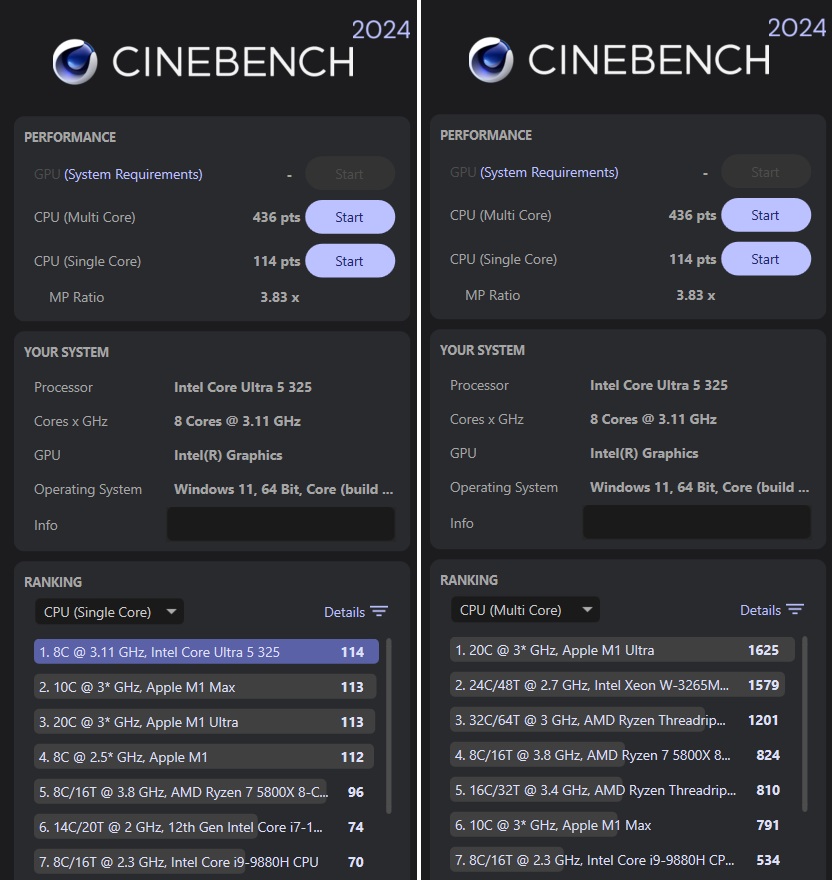Click the Single Core ranking list scrollbar
Screen dimensions: 832x880
(388, 725)
